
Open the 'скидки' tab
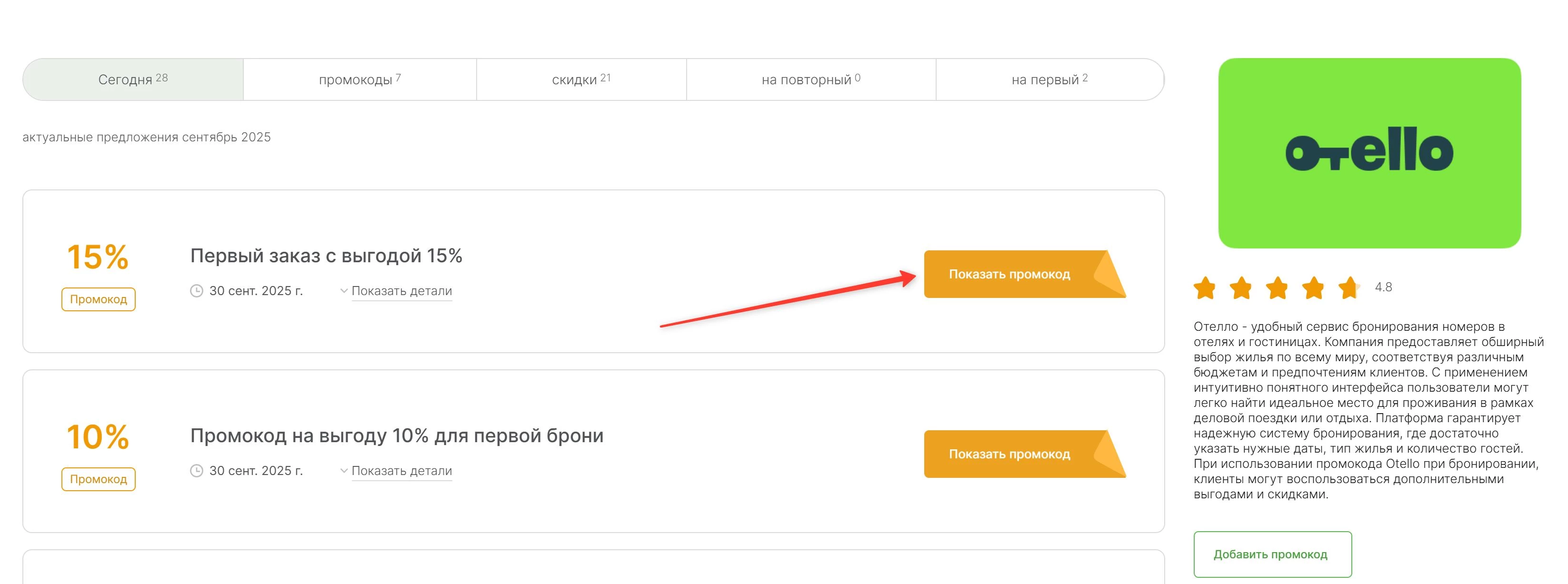click(x=581, y=79)
